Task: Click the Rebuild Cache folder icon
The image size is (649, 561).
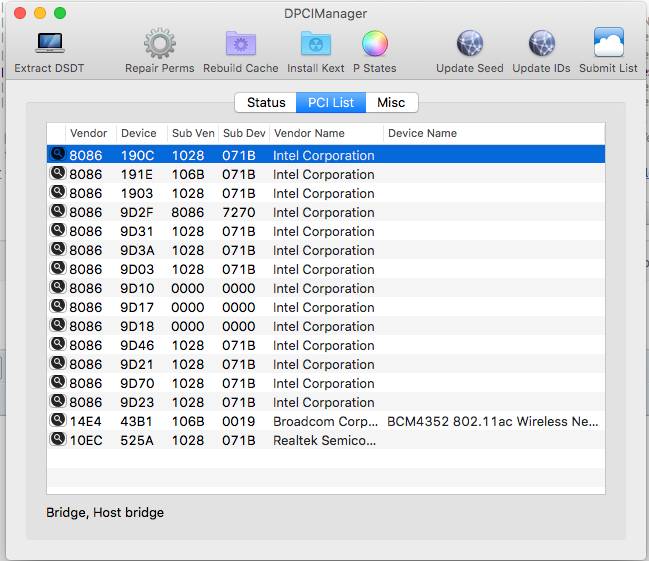Action: (240, 45)
